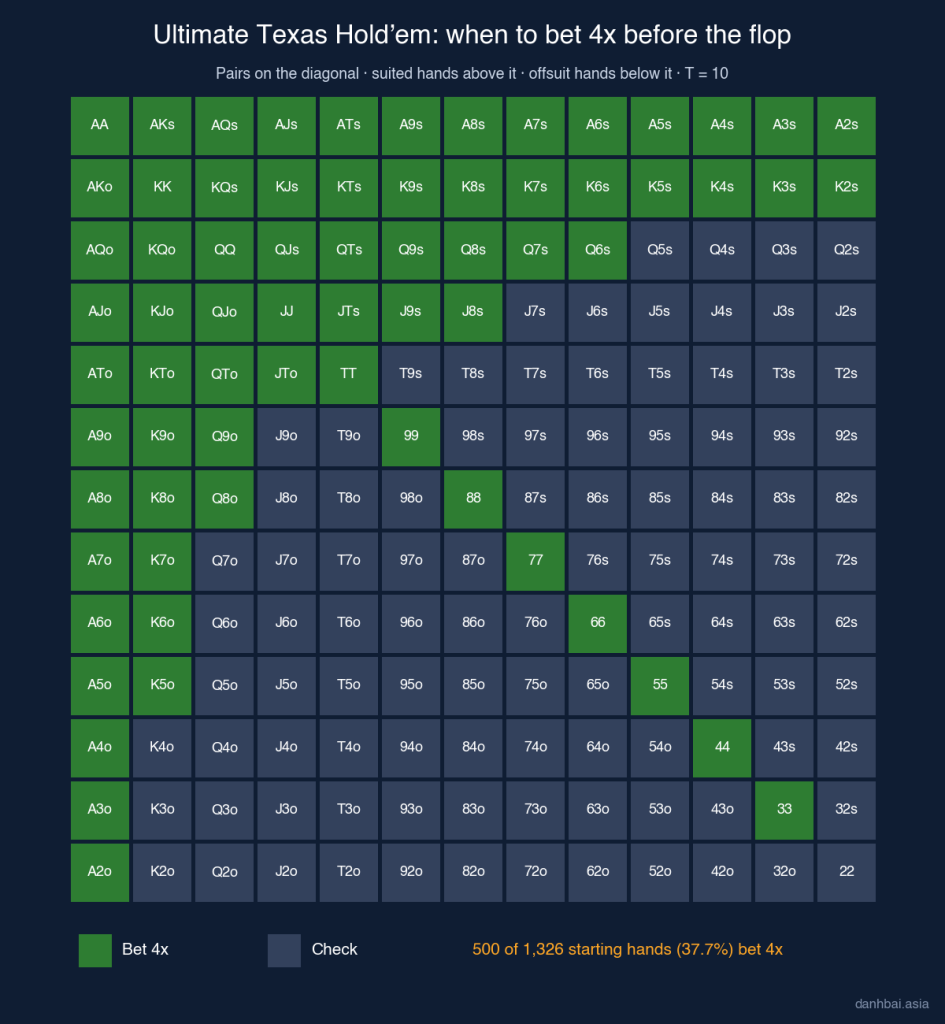
Task: Select the A9o cell
Action: (100, 437)
